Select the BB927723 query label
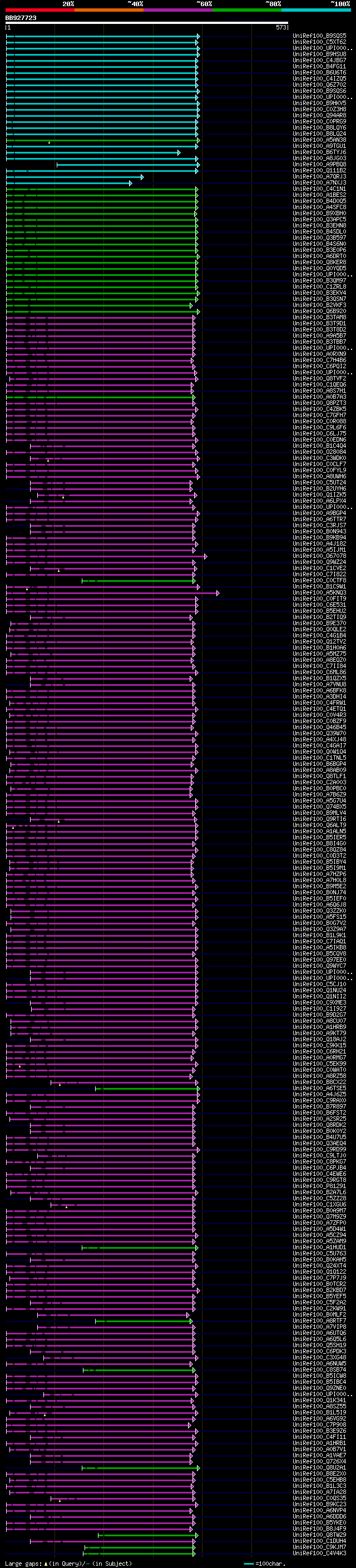 click(21, 18)
